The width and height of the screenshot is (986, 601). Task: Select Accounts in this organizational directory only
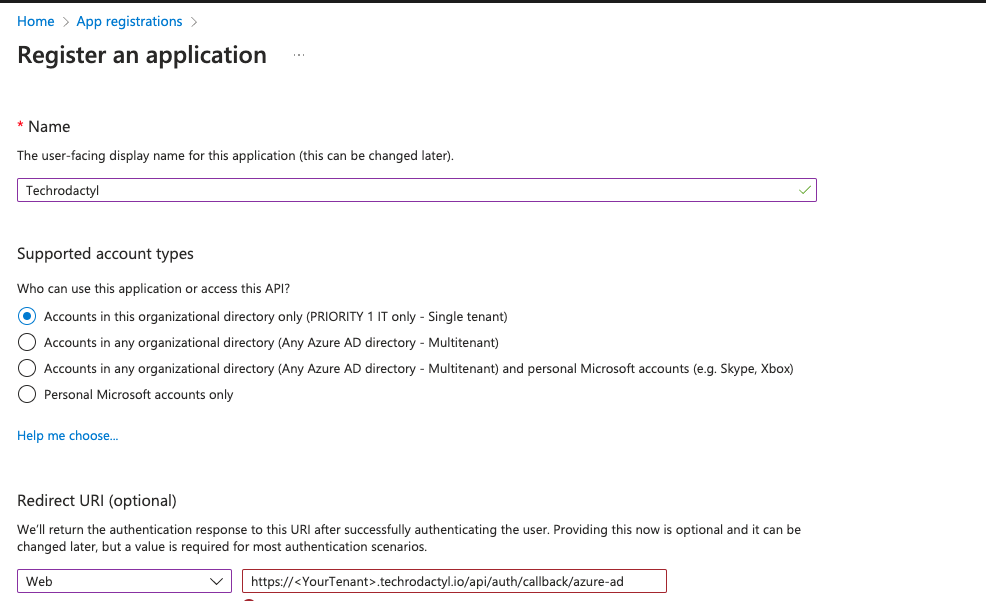pyautogui.click(x=26, y=316)
